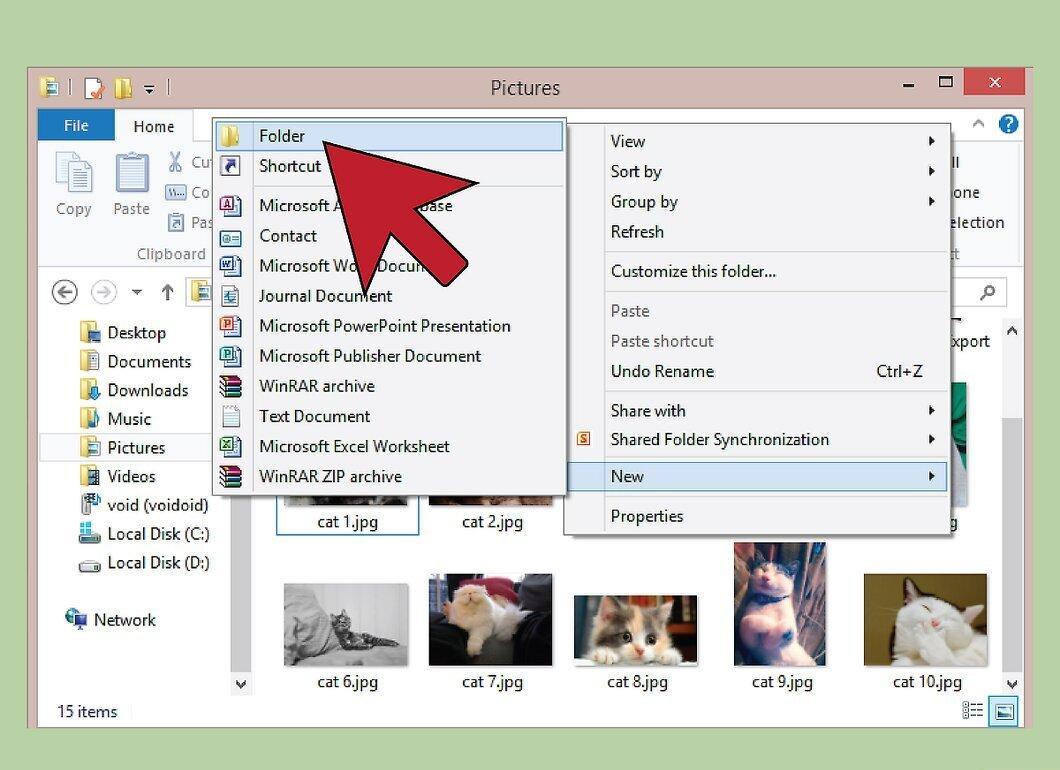Collapse the ribbon with the chevron
This screenshot has height=770, width=1060.
tap(978, 123)
